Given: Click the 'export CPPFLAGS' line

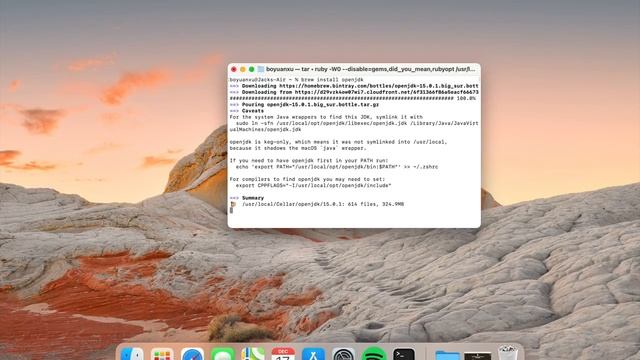Looking at the screenshot, I should point(313,186).
